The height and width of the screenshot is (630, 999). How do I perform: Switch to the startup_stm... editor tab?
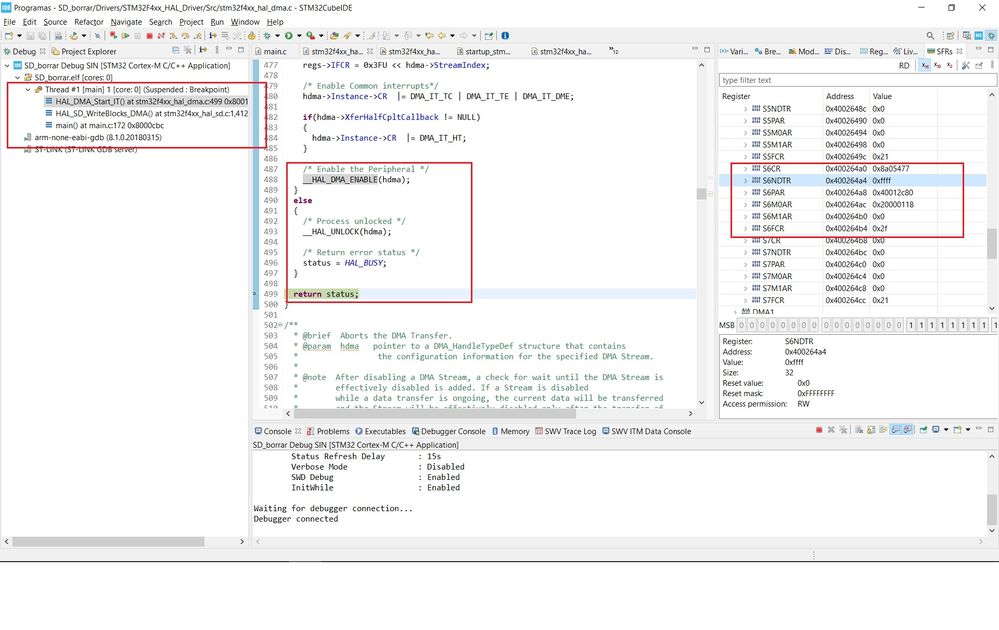click(483, 52)
